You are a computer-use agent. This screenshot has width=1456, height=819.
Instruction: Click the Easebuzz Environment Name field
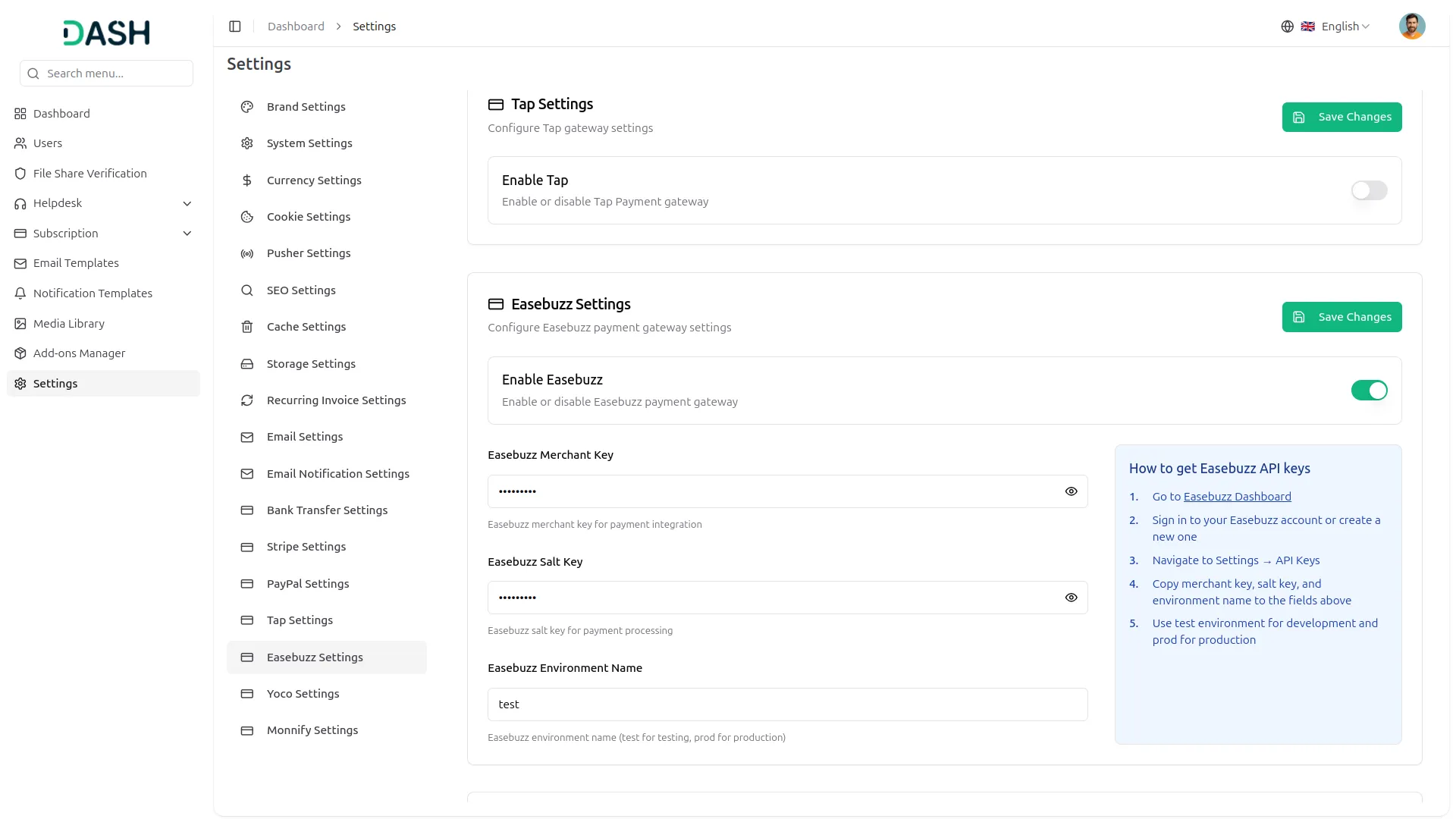787,704
